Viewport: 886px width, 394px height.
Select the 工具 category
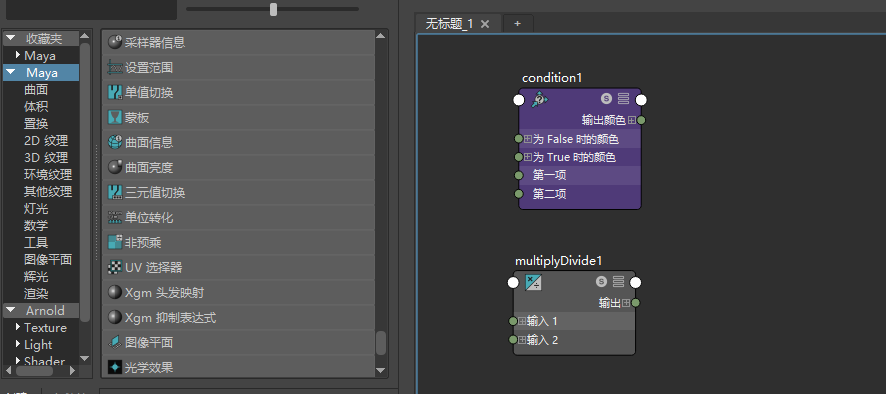[36, 243]
